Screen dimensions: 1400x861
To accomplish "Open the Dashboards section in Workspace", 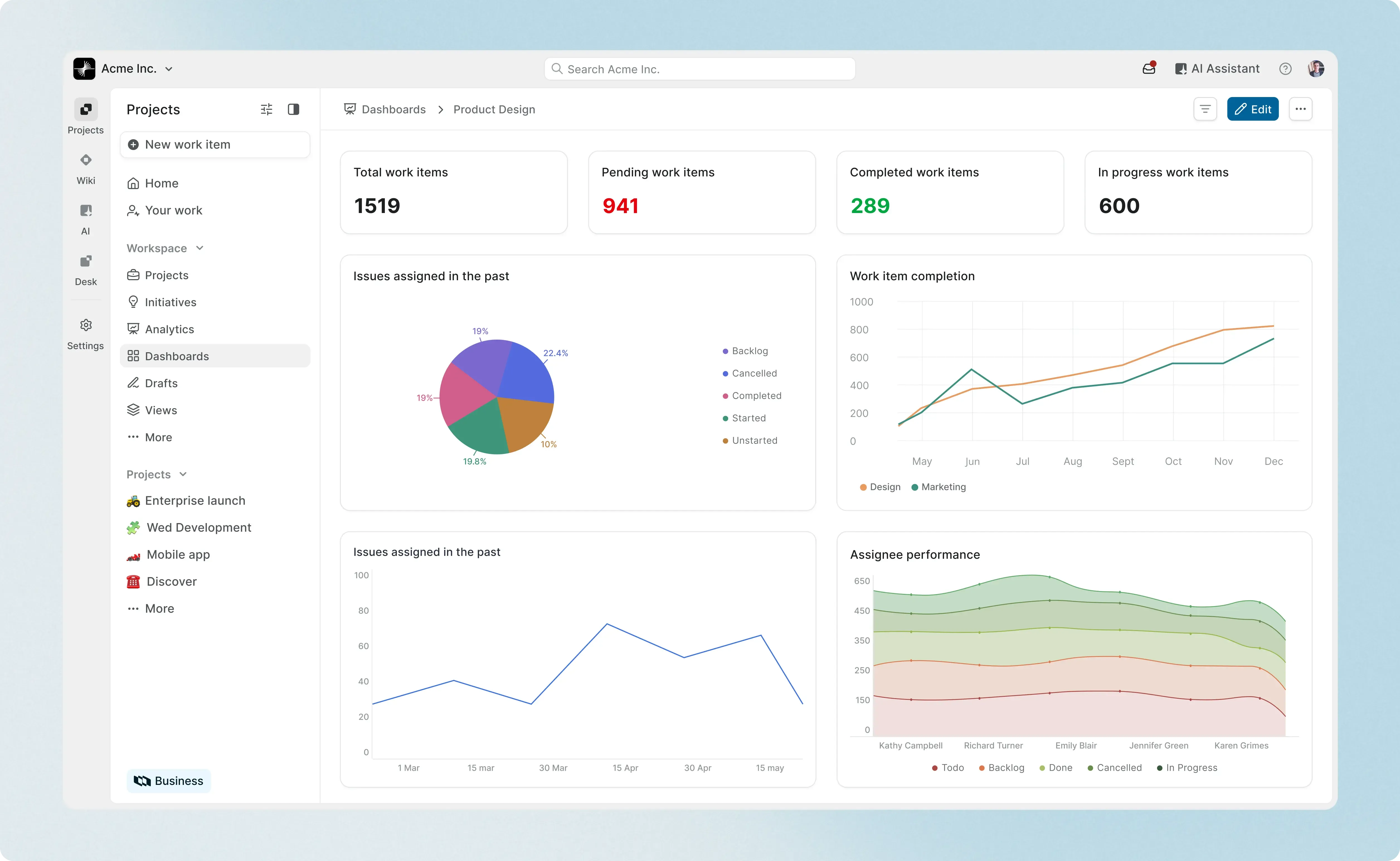I will 177,356.
